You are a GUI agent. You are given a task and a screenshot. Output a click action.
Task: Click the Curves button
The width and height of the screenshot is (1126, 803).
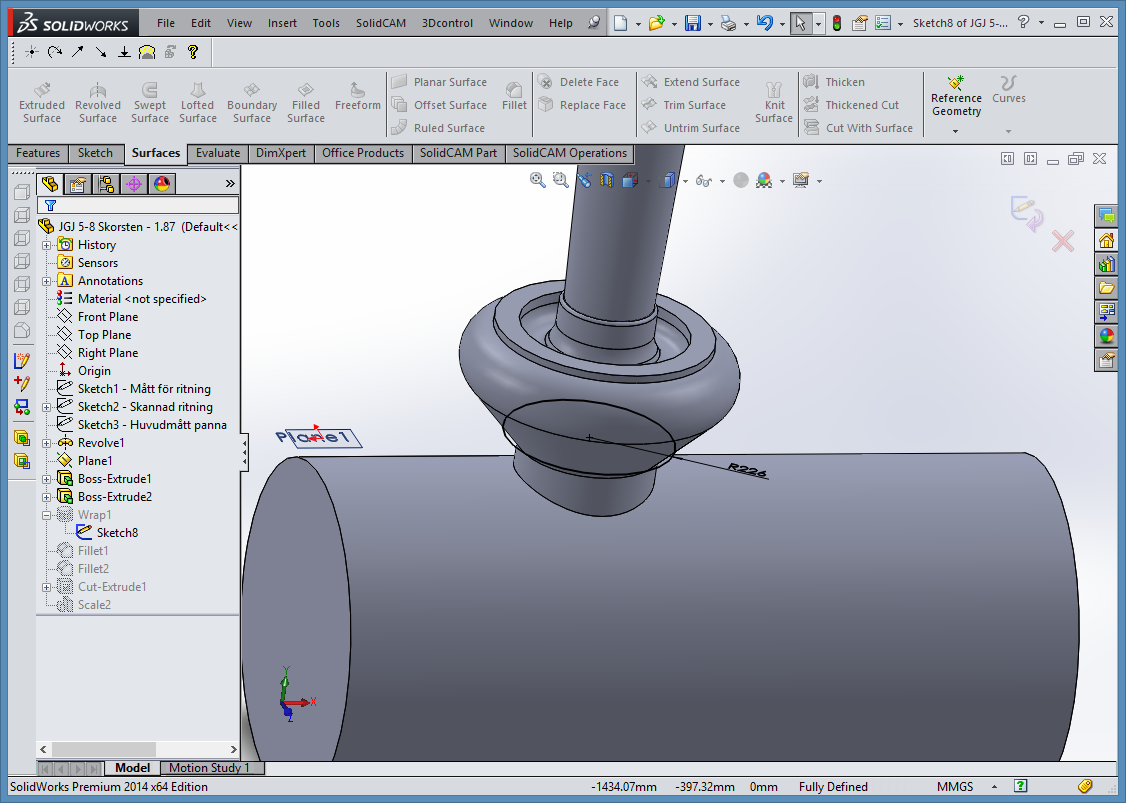[x=1009, y=90]
